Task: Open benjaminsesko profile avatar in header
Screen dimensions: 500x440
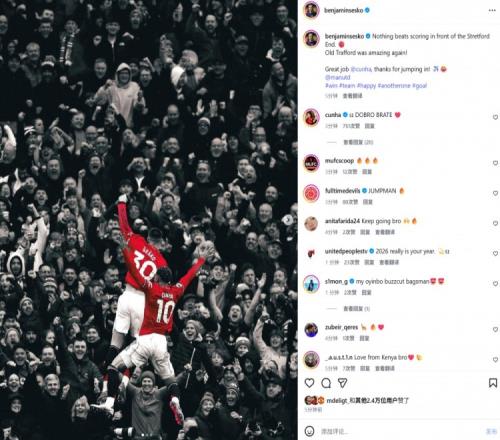Action: [311, 10]
